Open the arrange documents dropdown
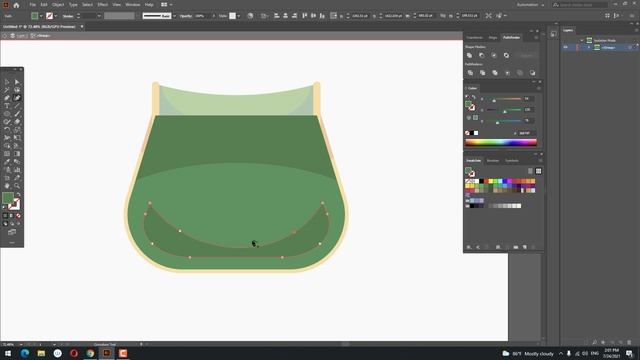This screenshot has width=640, height=360. click(166, 5)
